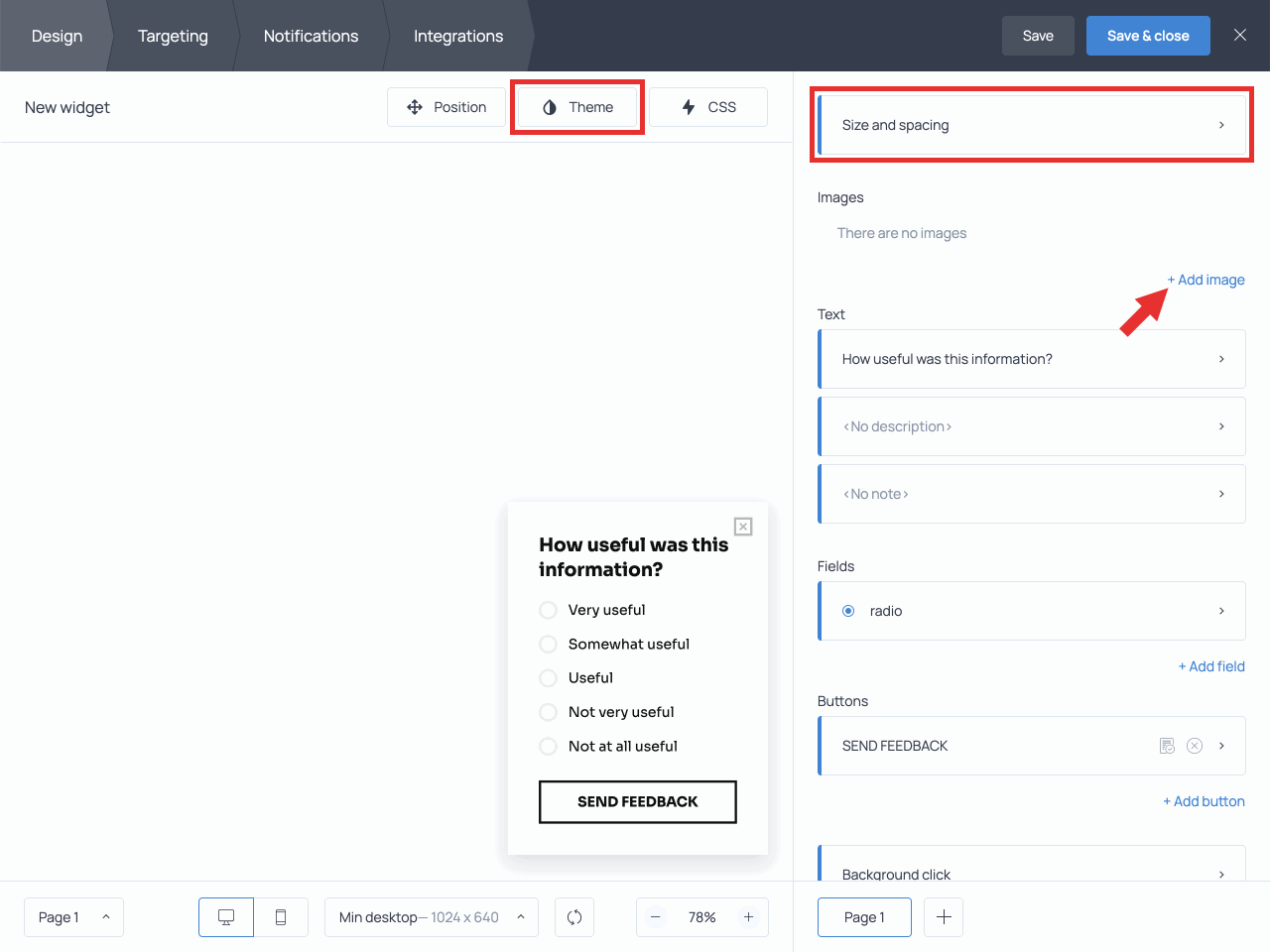
Task: Select the Somewhat useful option
Action: 548,644
